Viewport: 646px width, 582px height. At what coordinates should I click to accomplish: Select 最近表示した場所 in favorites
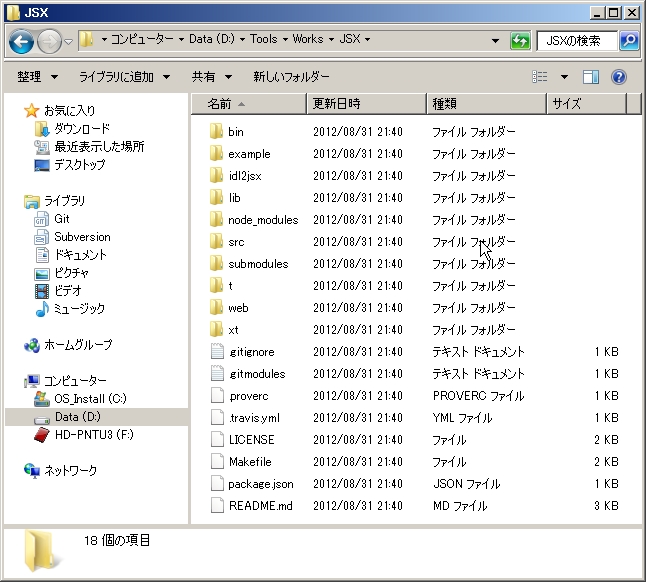[99, 147]
